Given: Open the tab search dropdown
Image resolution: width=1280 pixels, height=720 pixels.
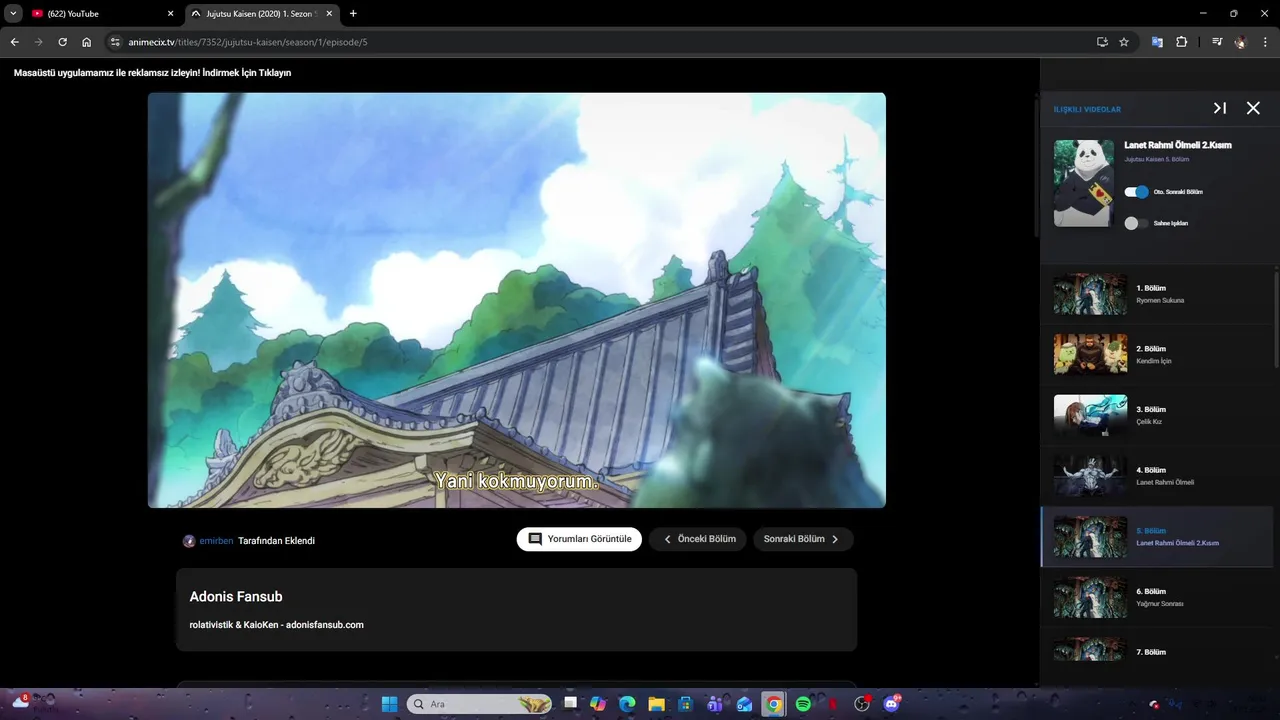Looking at the screenshot, I should click(x=13, y=14).
